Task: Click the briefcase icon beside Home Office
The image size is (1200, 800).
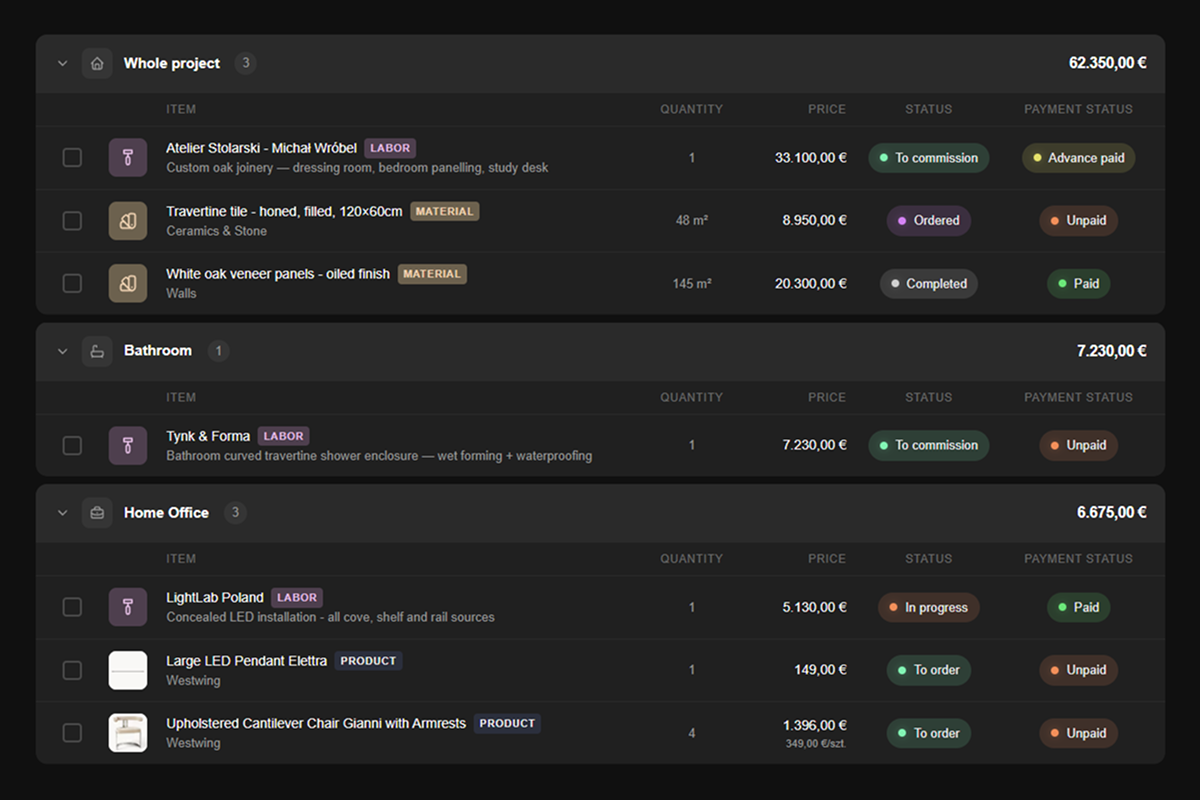Action: [97, 513]
